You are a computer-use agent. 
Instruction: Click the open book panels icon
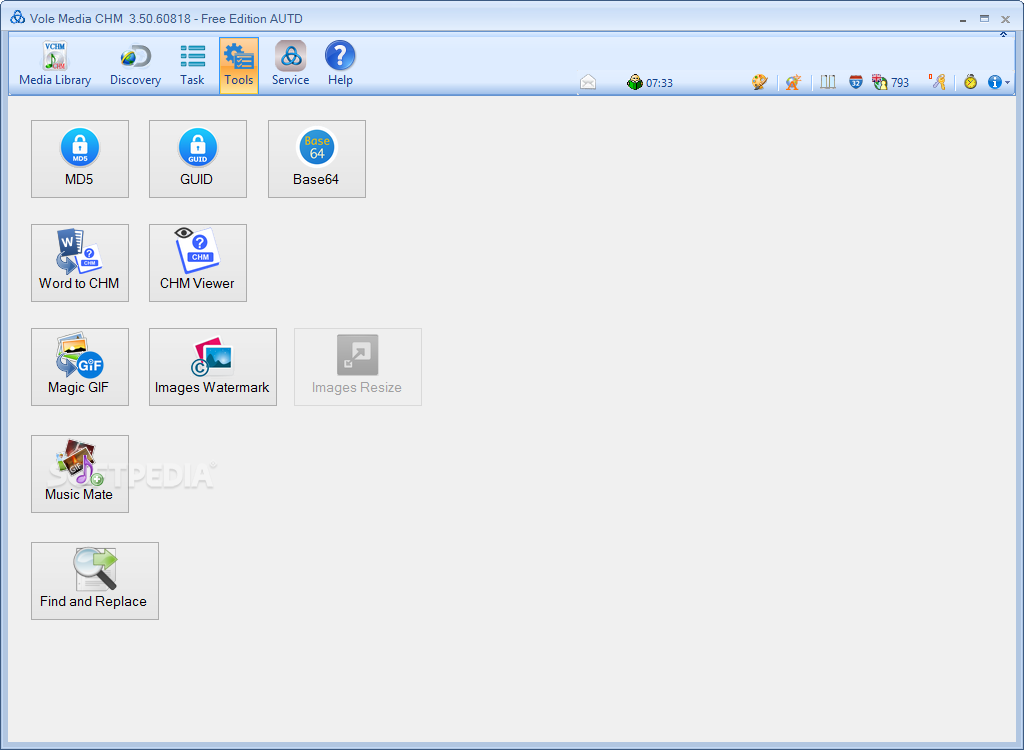pyautogui.click(x=828, y=82)
